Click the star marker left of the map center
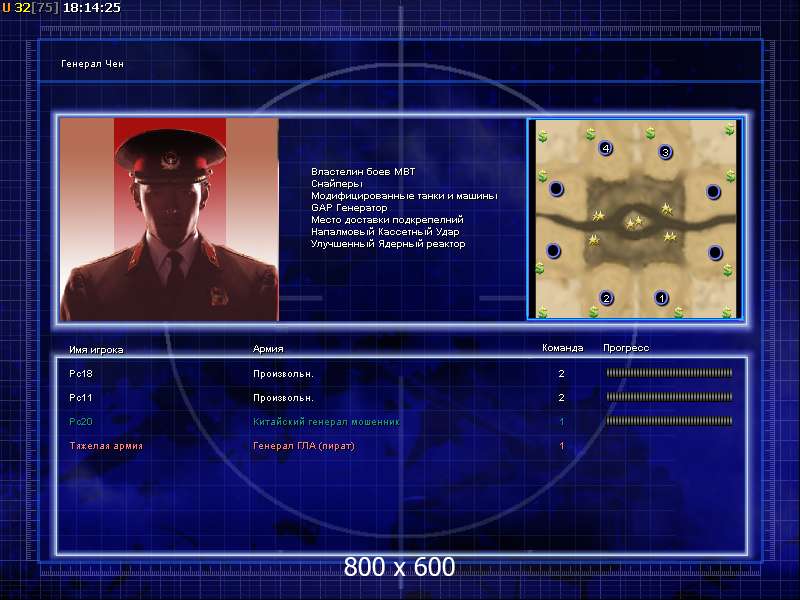Screen dimensions: 800x600 (x=598, y=216)
